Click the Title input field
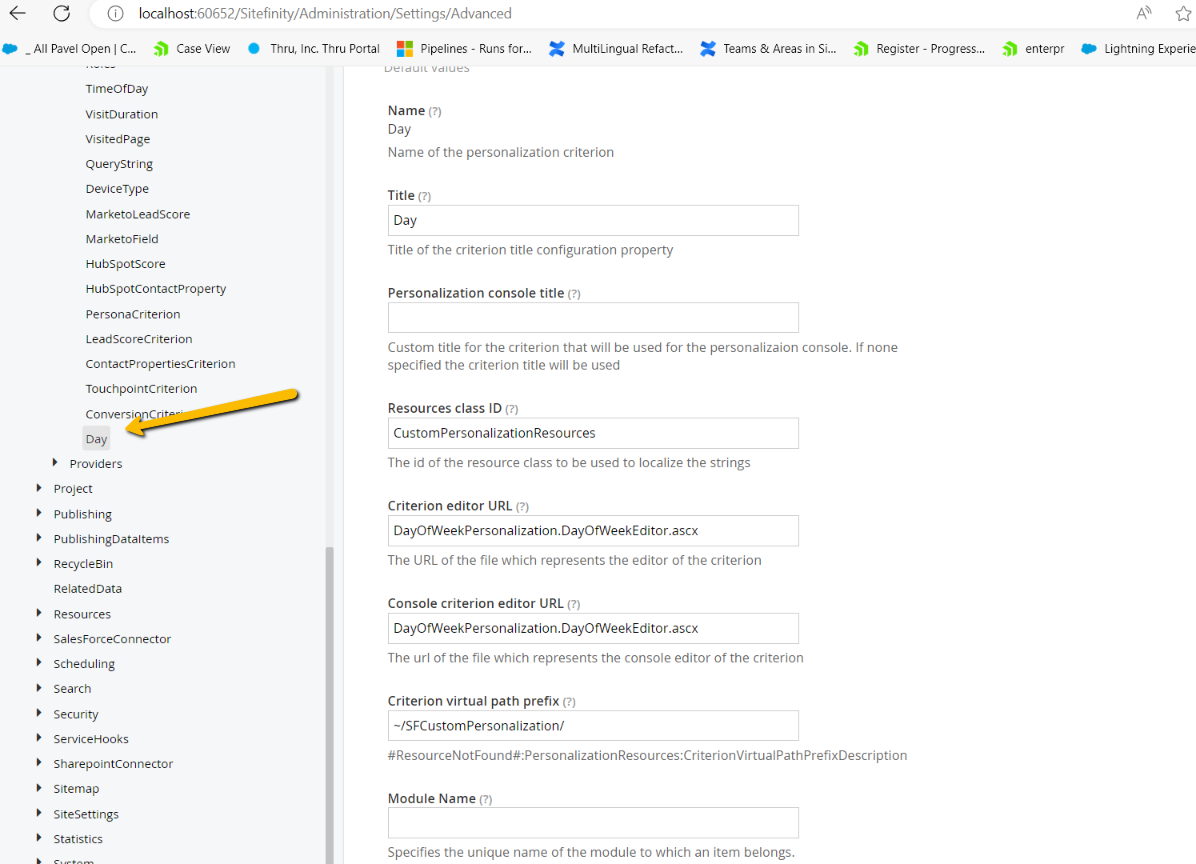This screenshot has height=864, width=1196. pyautogui.click(x=593, y=220)
